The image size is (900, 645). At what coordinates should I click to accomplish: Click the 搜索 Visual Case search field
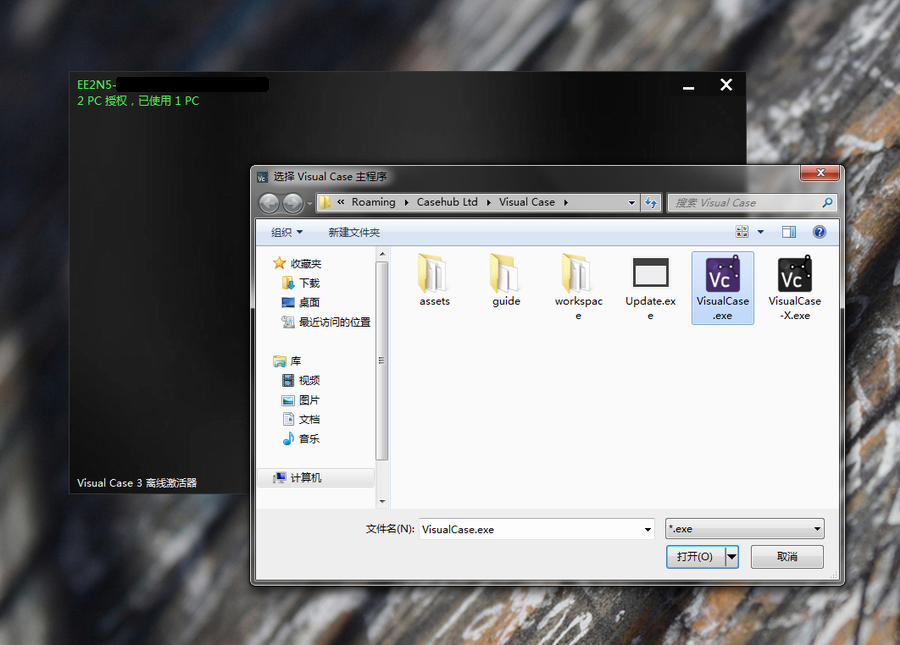click(x=745, y=203)
